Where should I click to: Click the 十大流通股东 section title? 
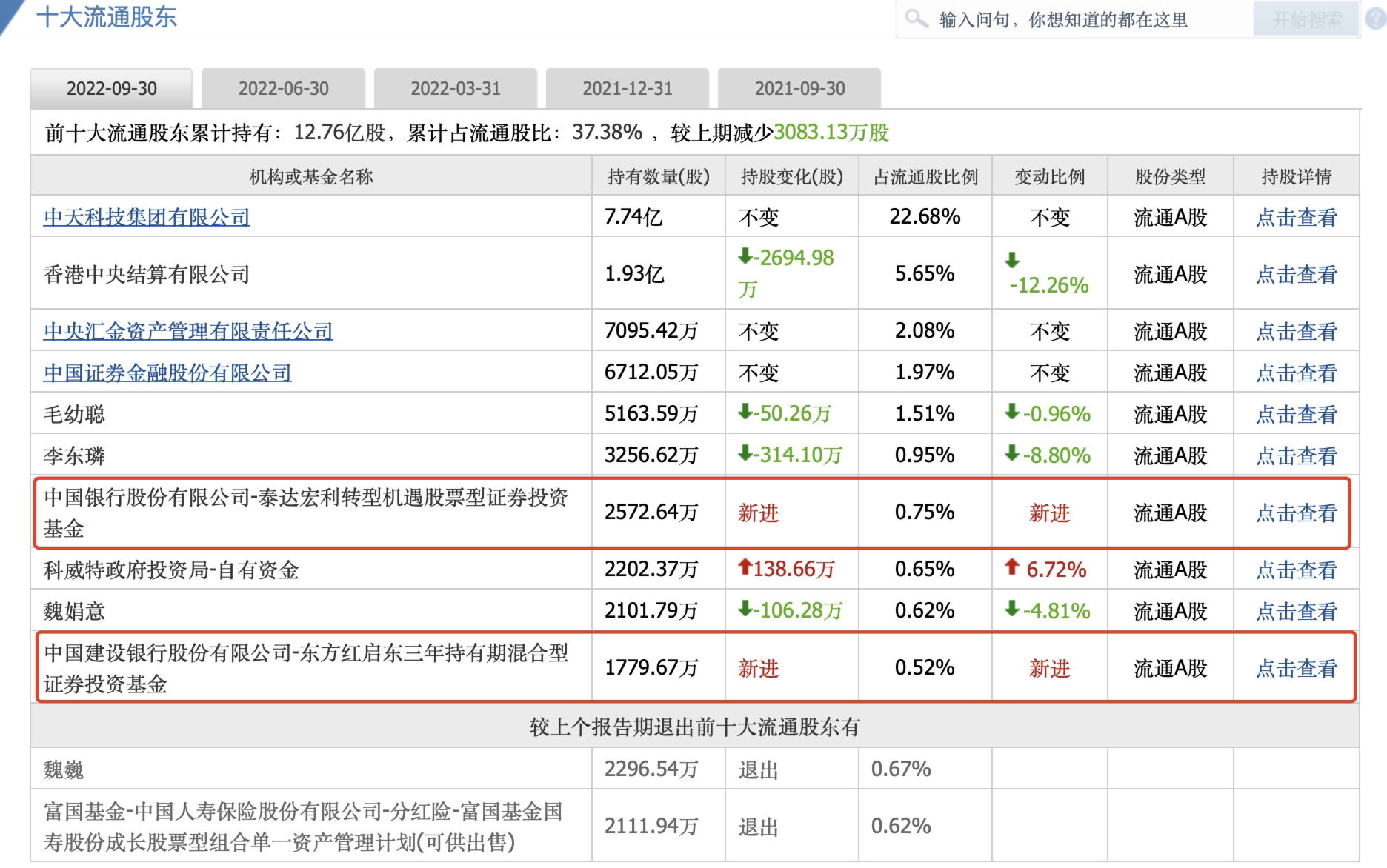click(x=107, y=17)
